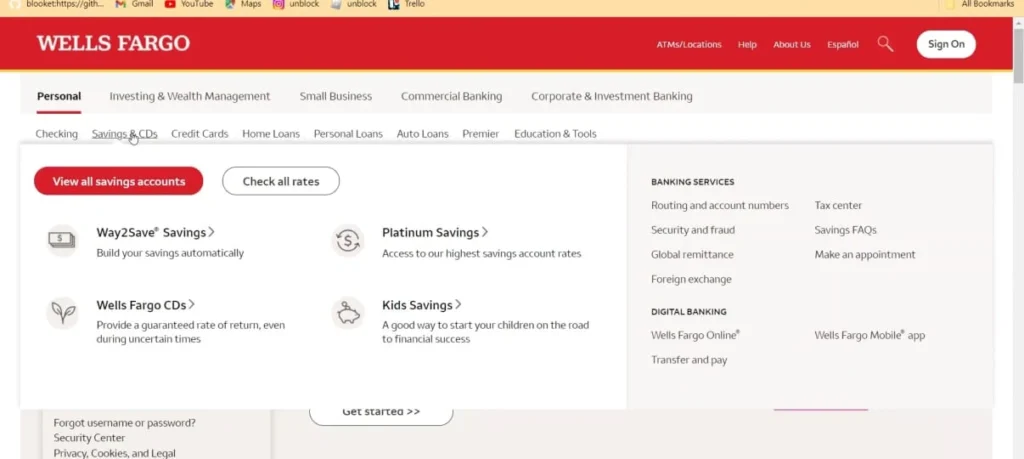This screenshot has height=459, width=1024.
Task: Open the All Bookmarks folder
Action: pyautogui.click(x=982, y=4)
